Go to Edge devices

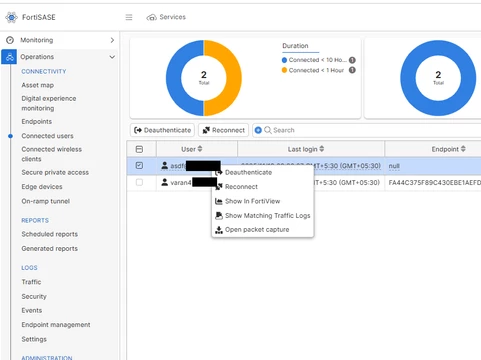click(42, 187)
